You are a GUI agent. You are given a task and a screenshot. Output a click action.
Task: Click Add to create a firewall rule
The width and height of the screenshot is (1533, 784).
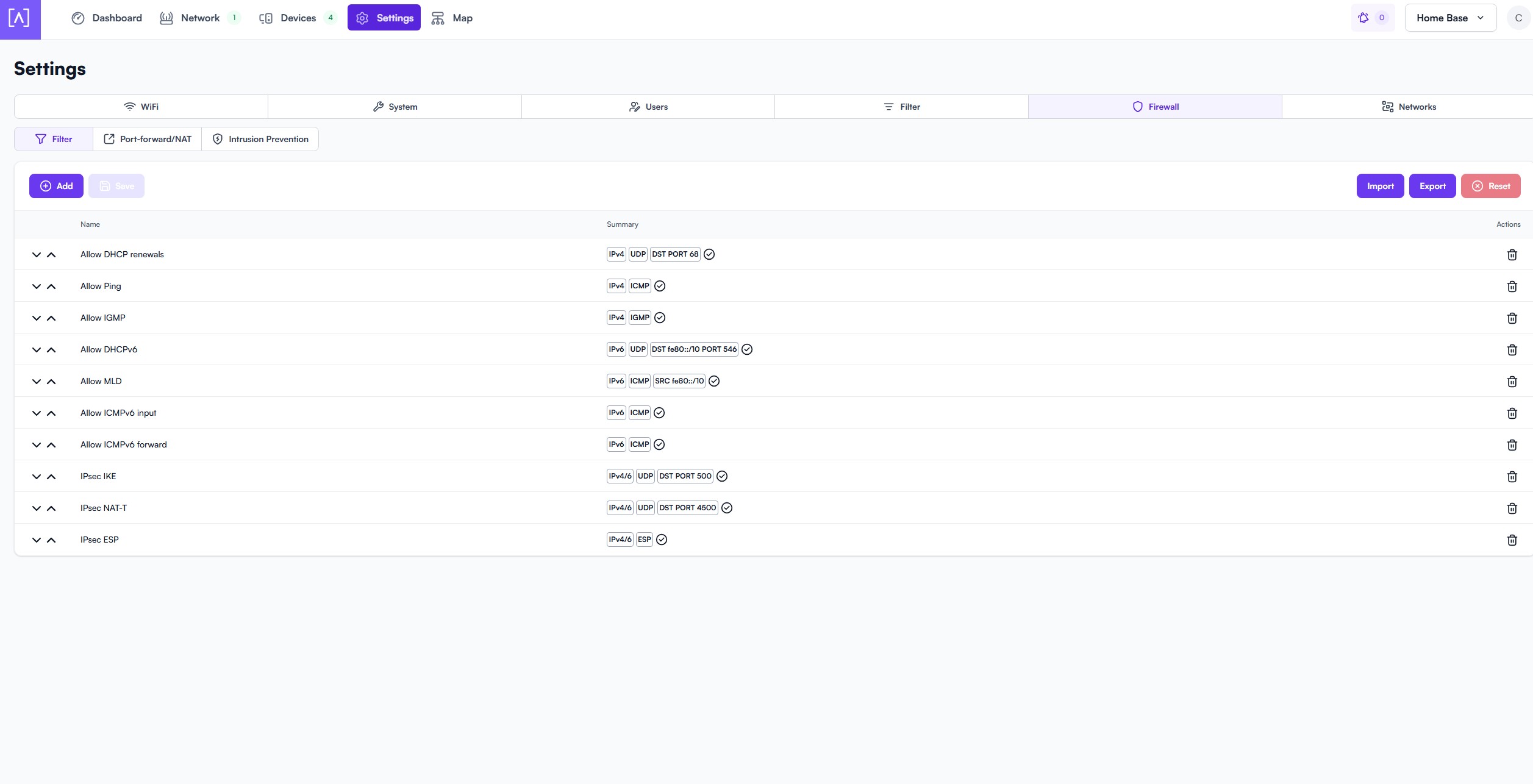56,186
